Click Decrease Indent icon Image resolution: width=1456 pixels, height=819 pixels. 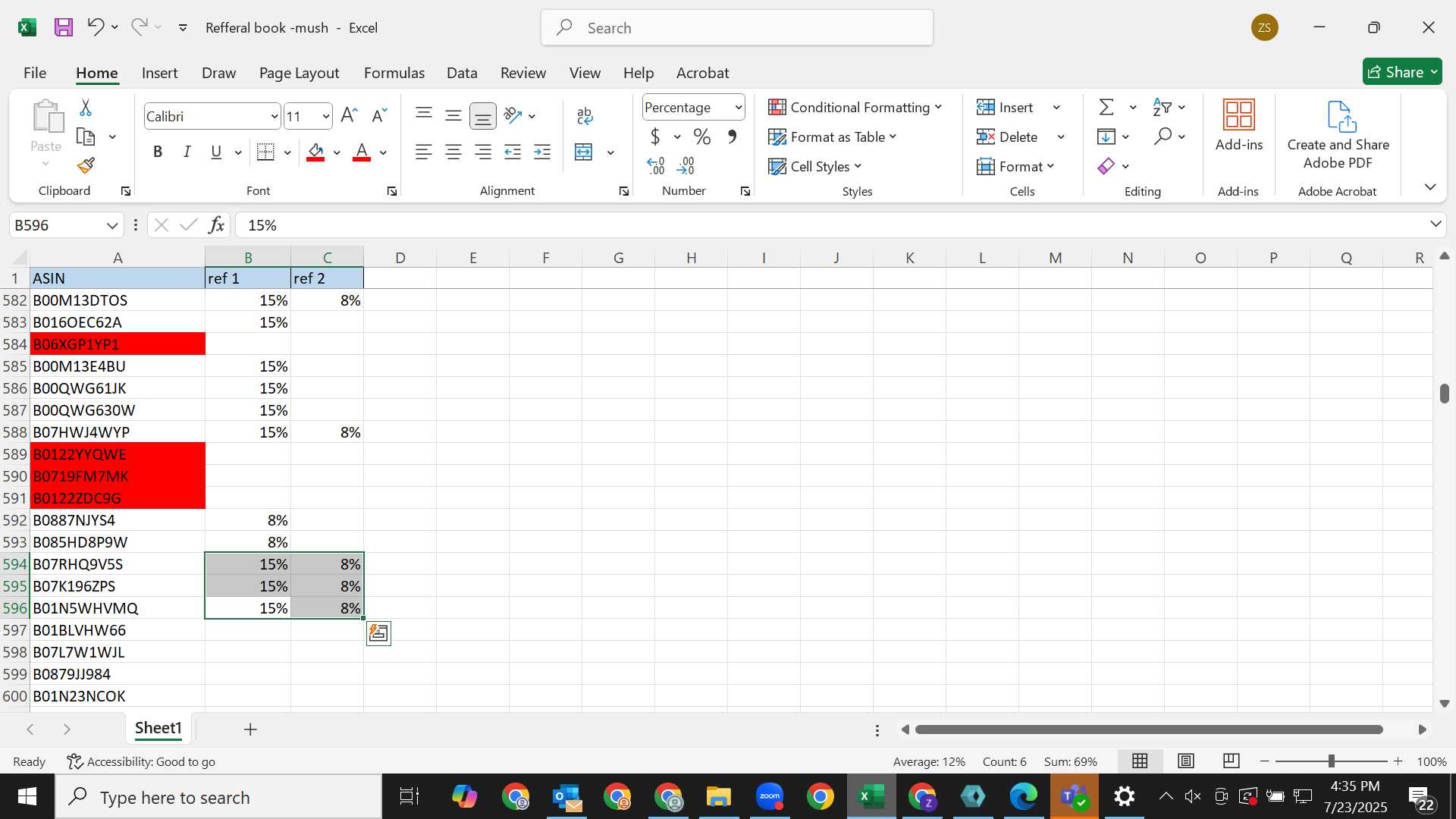click(x=513, y=152)
